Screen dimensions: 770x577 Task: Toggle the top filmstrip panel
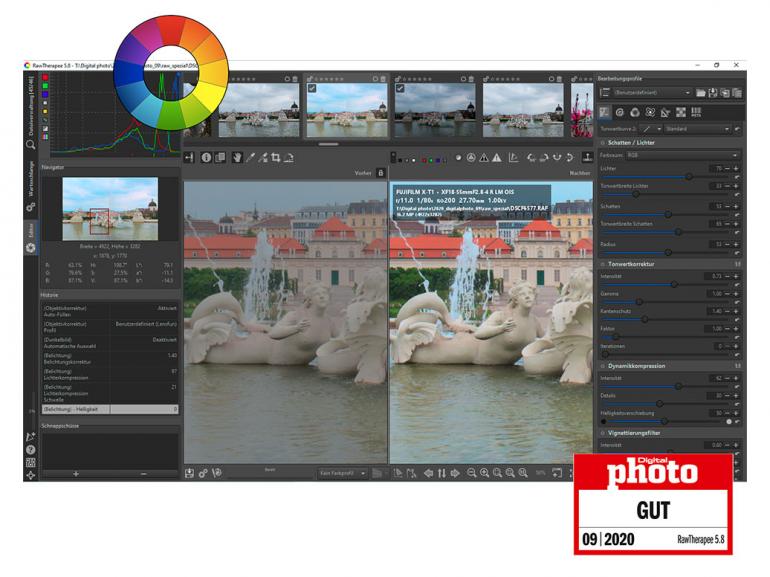[x=587, y=158]
